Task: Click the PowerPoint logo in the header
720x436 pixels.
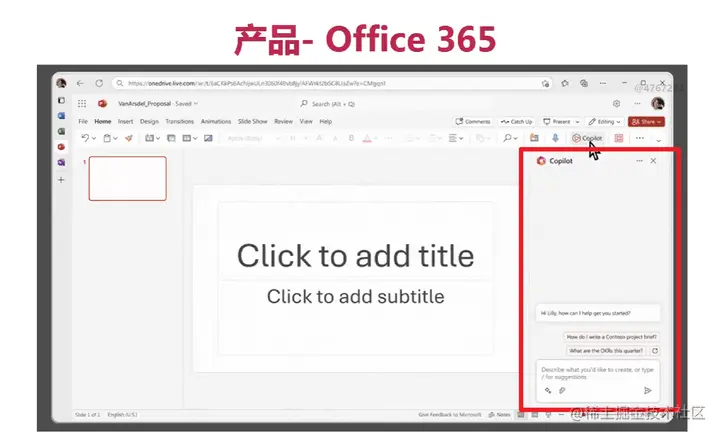Action: click(102, 104)
